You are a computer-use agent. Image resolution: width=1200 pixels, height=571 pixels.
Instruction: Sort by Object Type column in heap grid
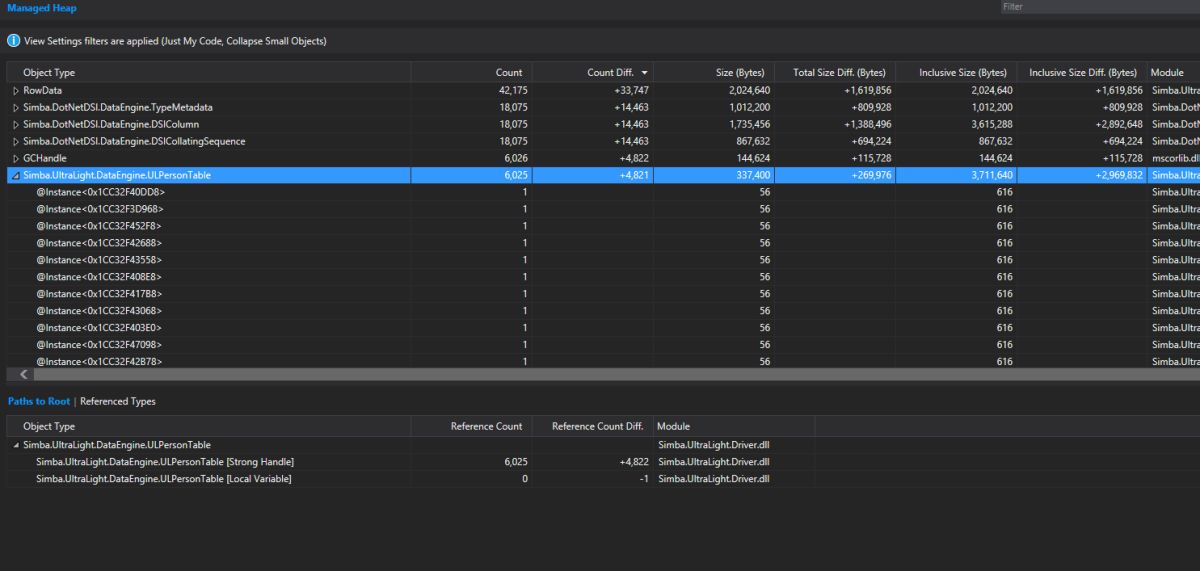[x=208, y=72]
